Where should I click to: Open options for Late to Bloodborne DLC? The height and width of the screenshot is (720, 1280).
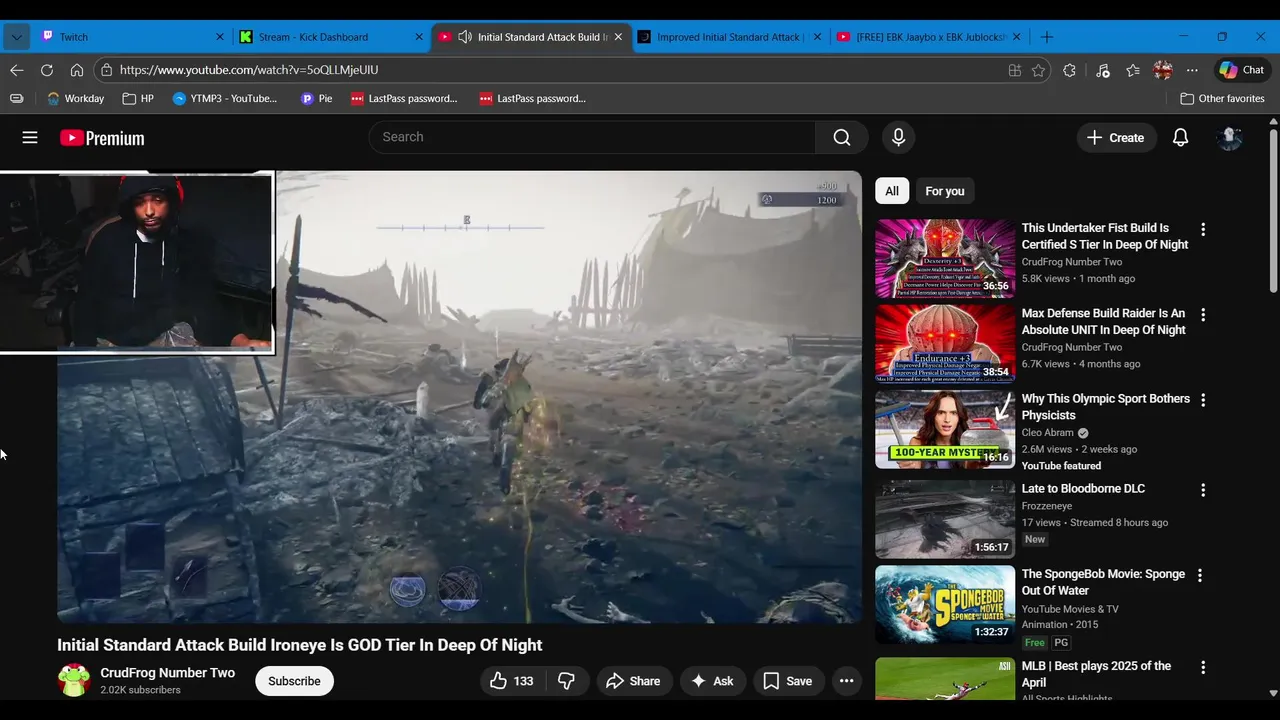pos(1203,490)
